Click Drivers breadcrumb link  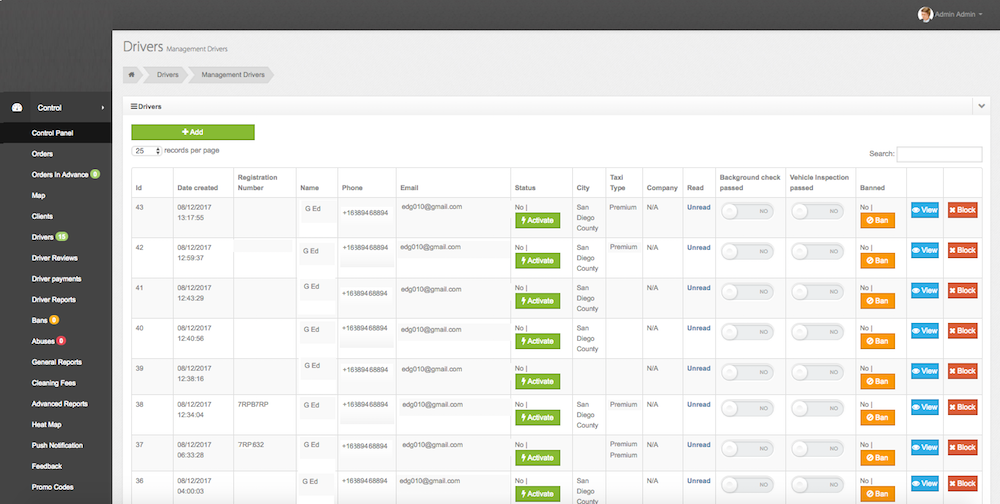click(168, 75)
